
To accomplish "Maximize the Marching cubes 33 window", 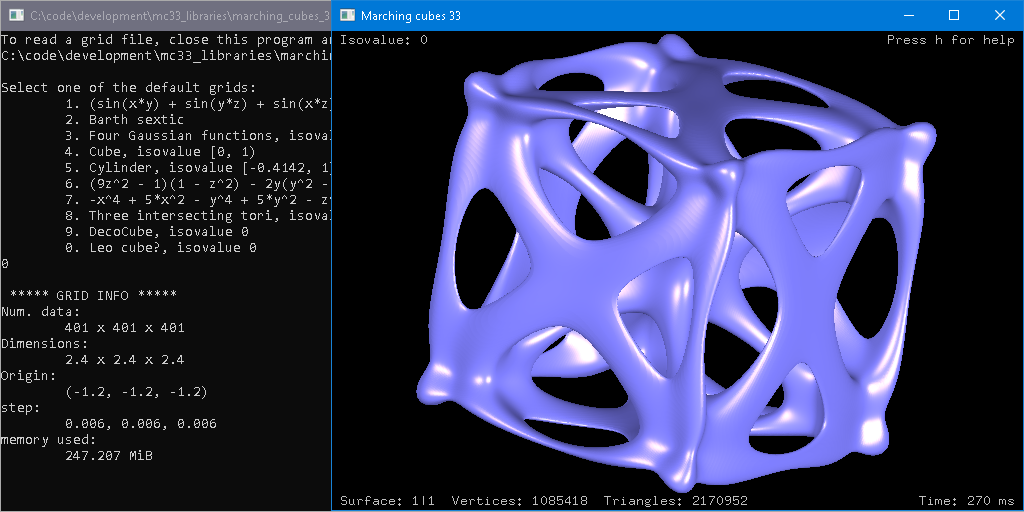I will pos(954,15).
